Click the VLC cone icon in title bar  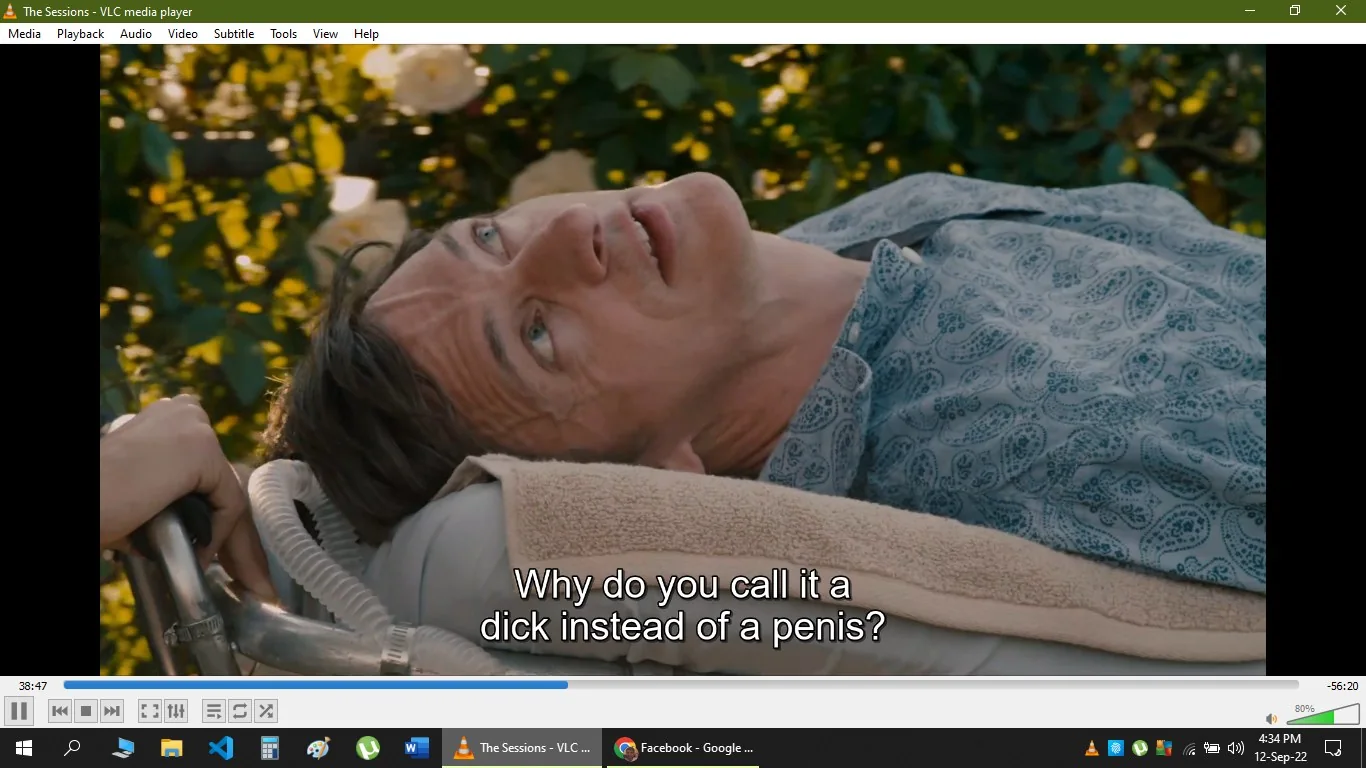tap(10, 11)
